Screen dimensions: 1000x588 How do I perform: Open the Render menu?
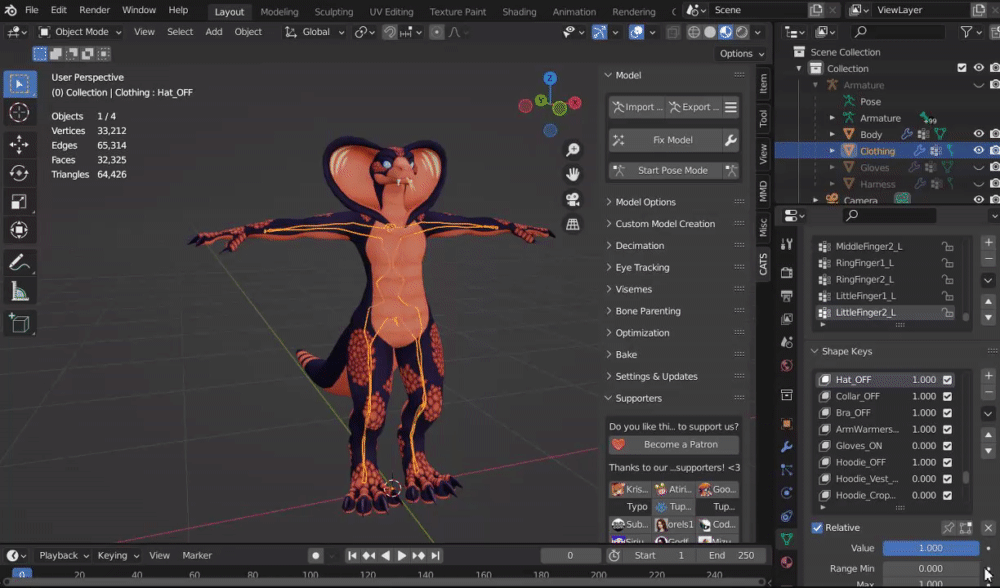pyautogui.click(x=94, y=10)
